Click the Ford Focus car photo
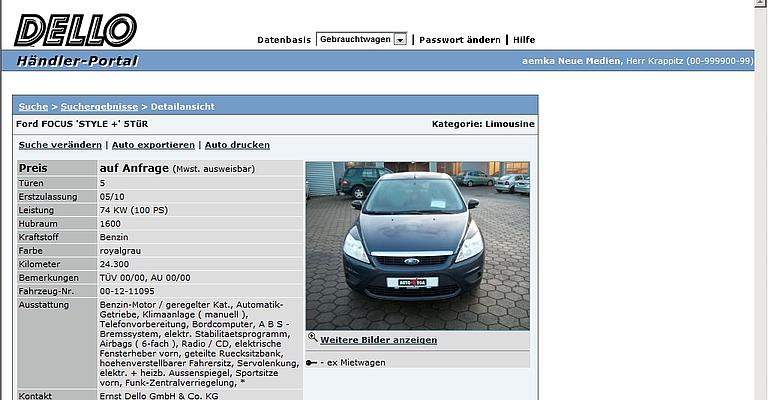Viewport: 768px width, 400px height. 417,245
